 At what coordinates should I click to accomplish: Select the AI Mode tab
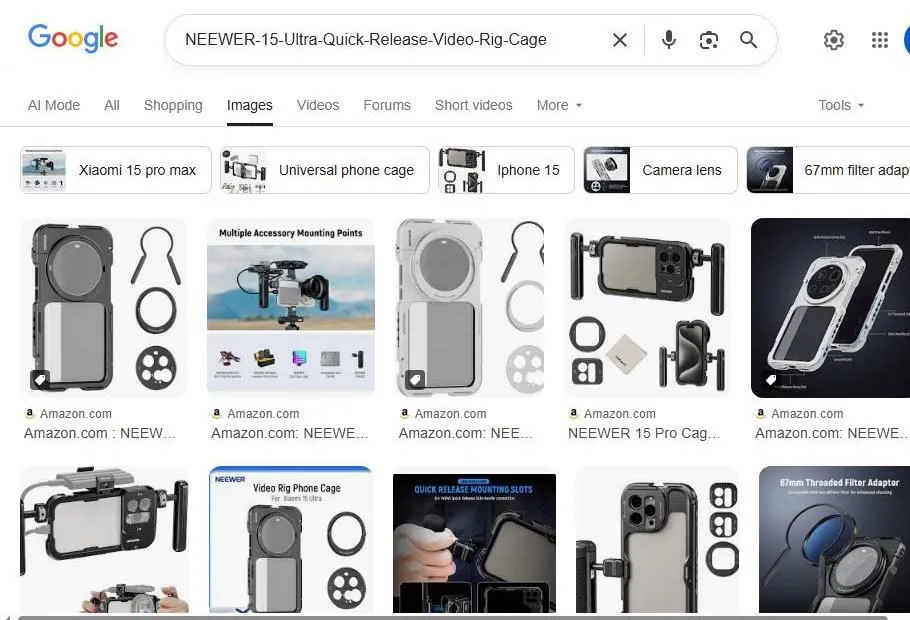tap(53, 105)
